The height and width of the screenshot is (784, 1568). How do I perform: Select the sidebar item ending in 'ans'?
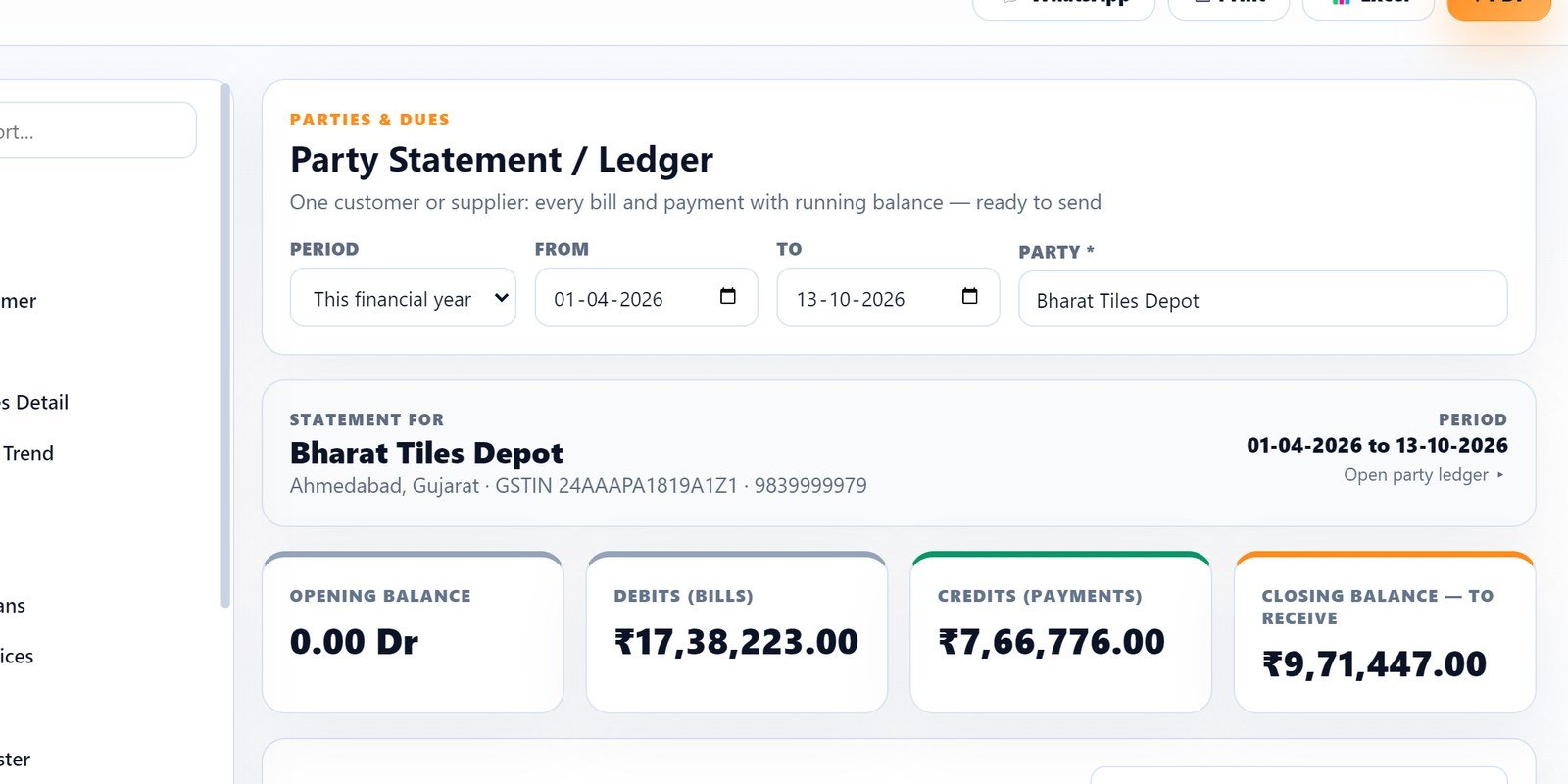tap(13, 606)
